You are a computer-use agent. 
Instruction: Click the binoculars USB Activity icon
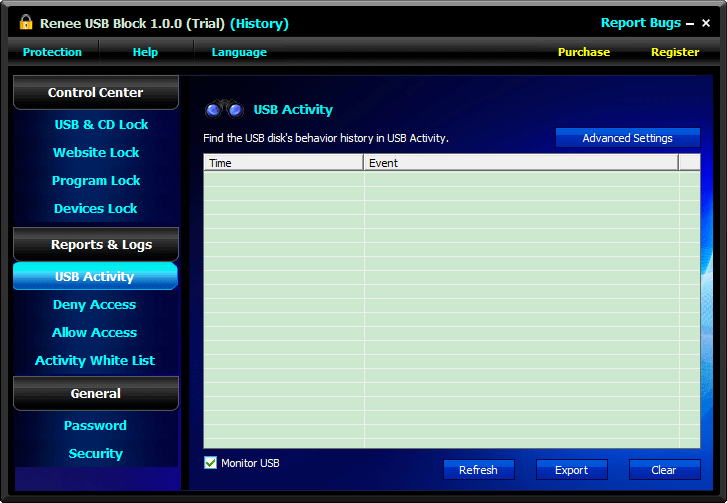pos(224,110)
